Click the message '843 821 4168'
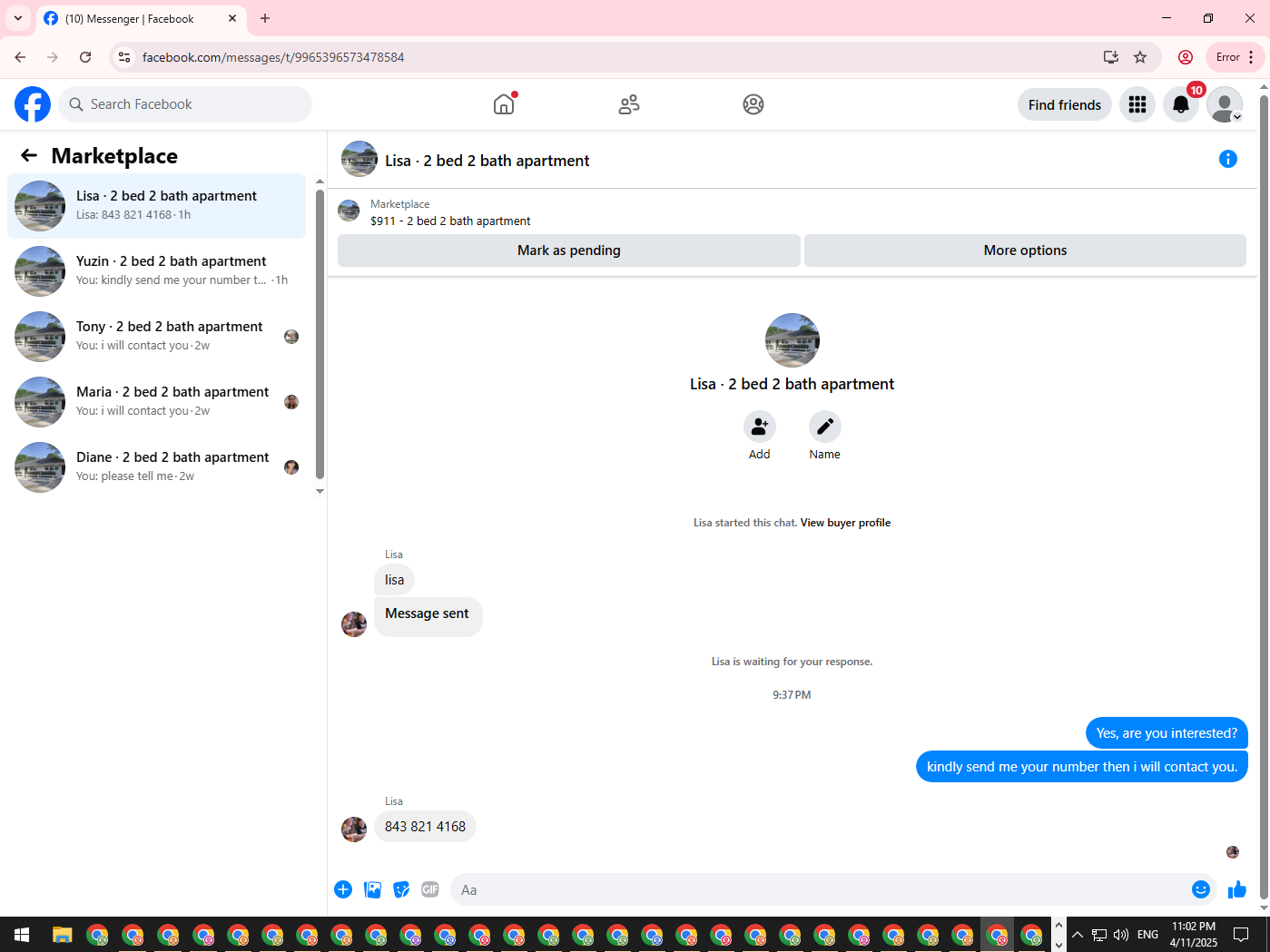The height and width of the screenshot is (952, 1270). pyautogui.click(x=425, y=827)
